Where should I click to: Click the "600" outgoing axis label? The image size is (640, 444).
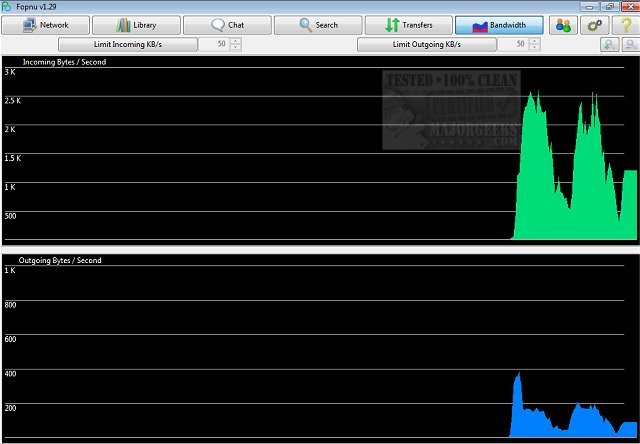coord(10,340)
